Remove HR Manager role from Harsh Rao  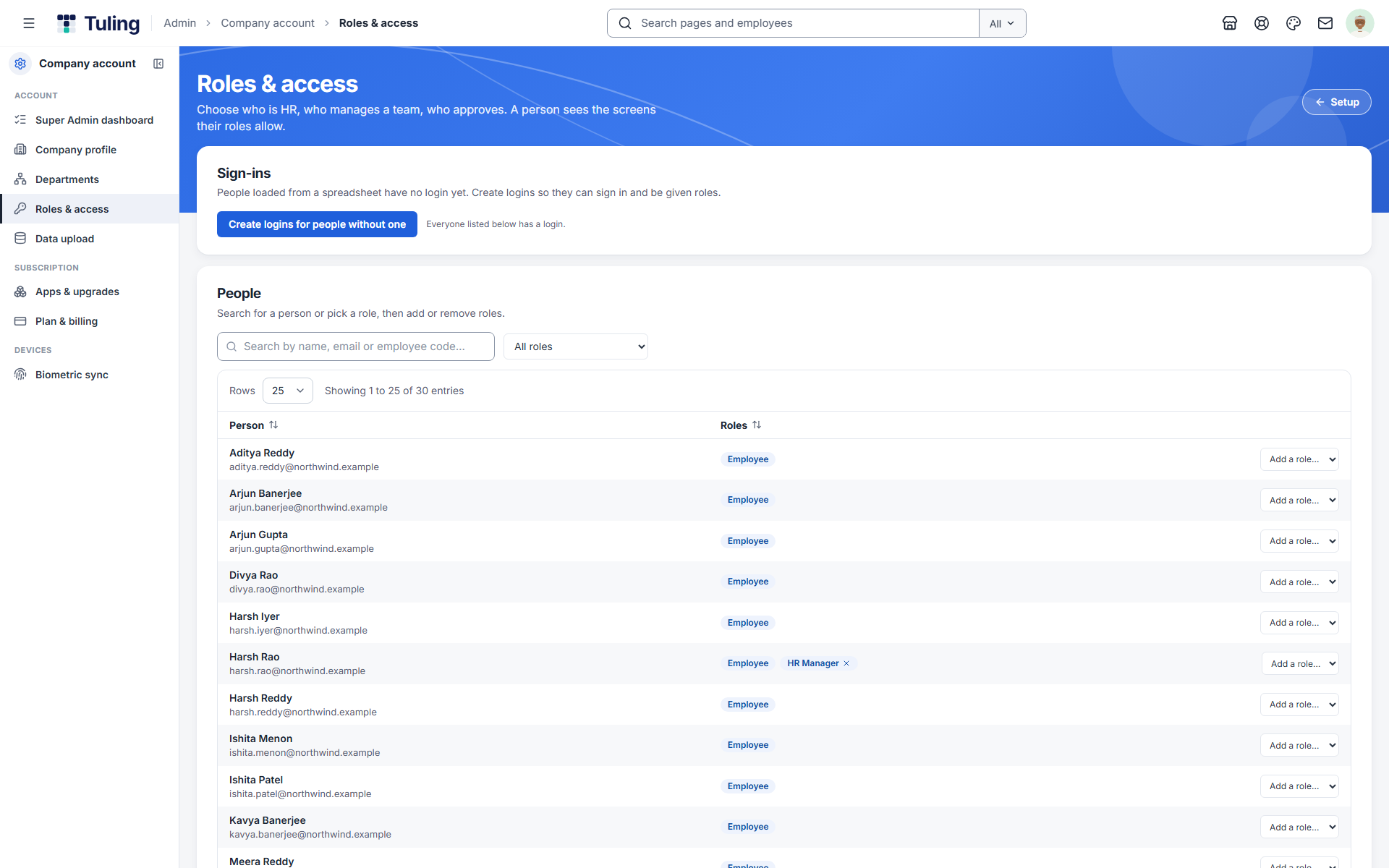tap(846, 663)
